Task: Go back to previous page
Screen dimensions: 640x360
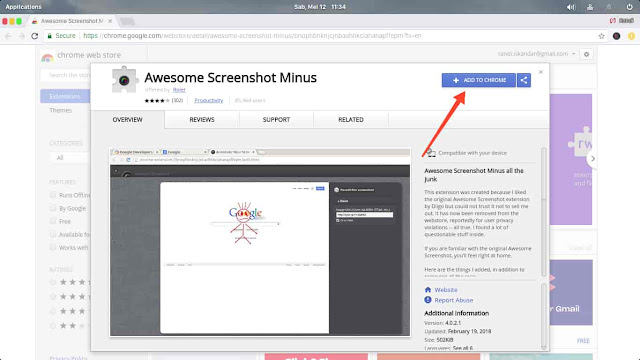Action: point(8,36)
